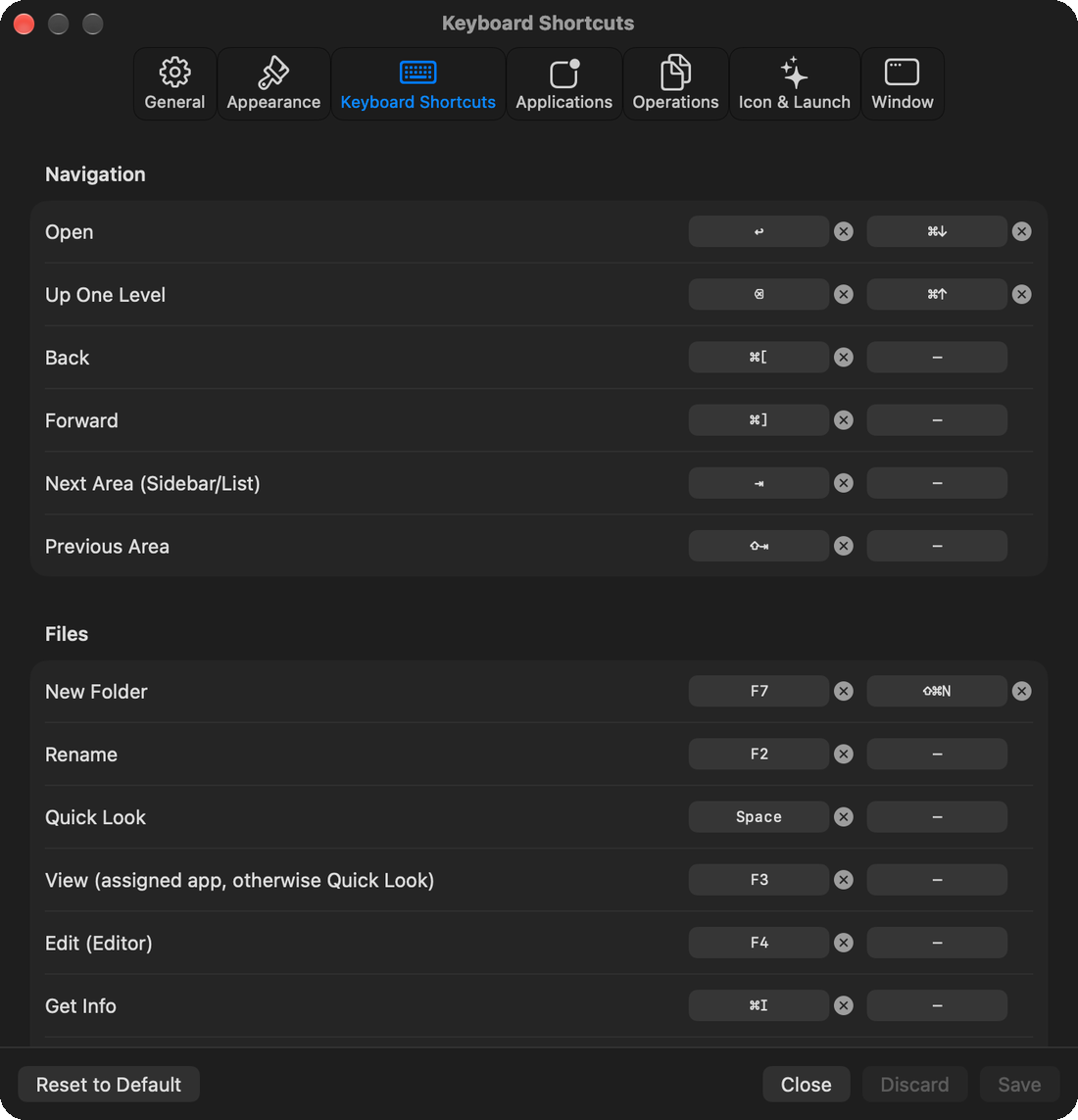The image size is (1078, 1120).
Task: Click the 'Up One Level' row label
Action: pos(105,294)
